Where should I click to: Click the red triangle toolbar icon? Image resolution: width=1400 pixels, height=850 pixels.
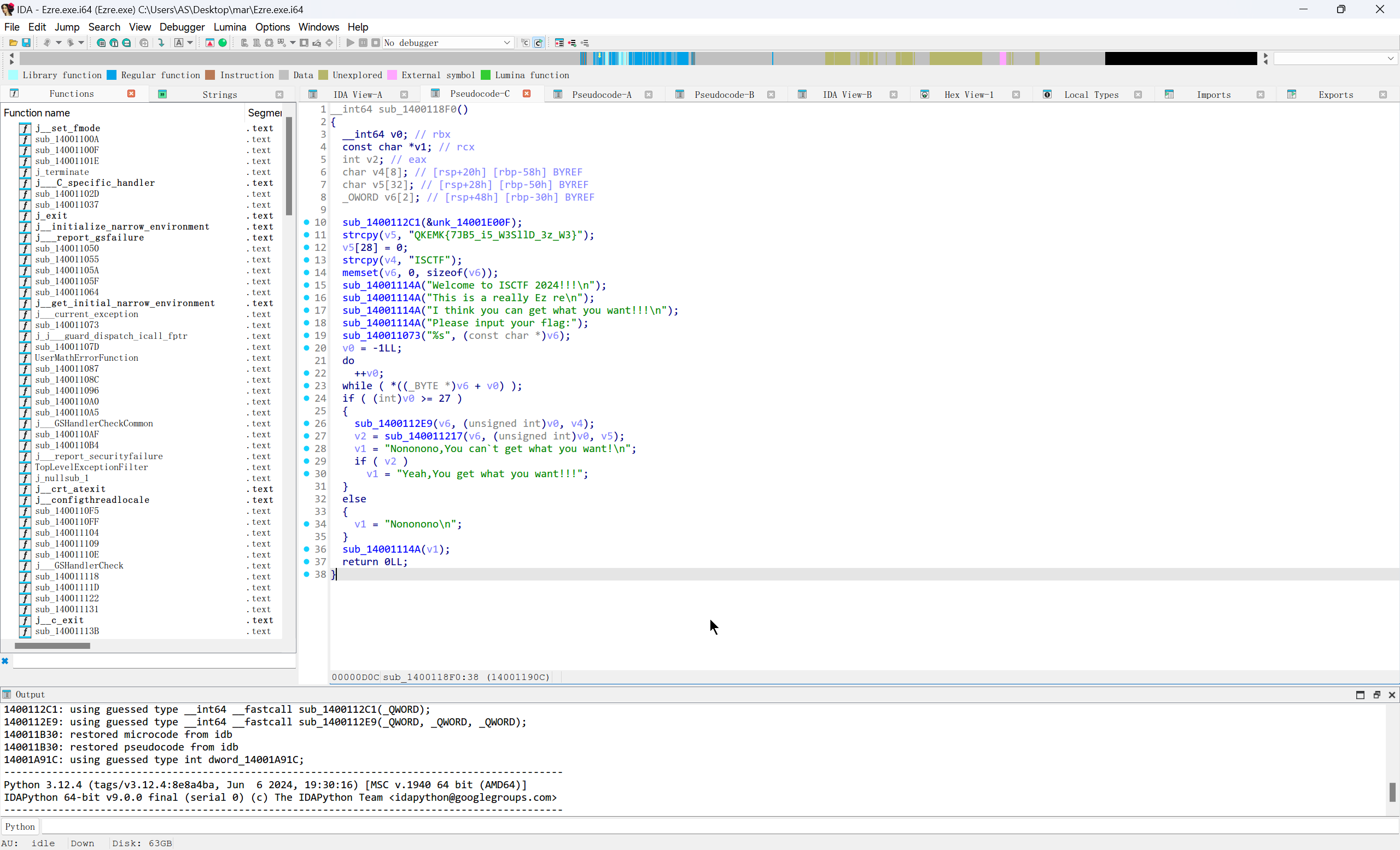pos(209,43)
